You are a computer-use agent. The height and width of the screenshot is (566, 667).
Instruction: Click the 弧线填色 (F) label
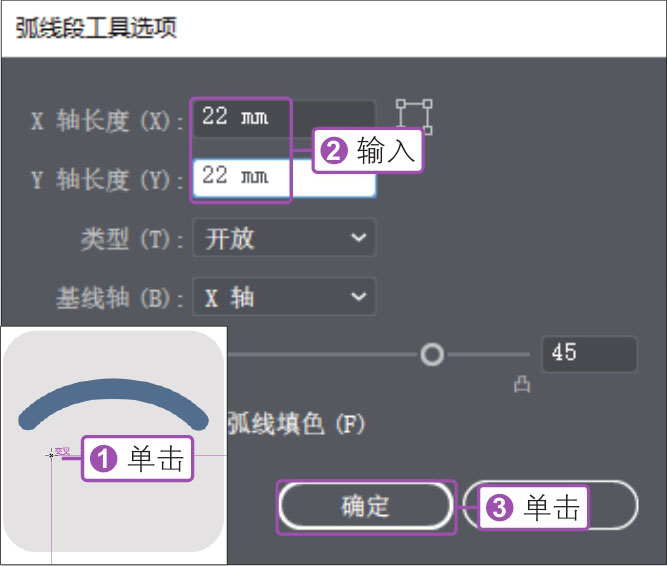coord(296,424)
